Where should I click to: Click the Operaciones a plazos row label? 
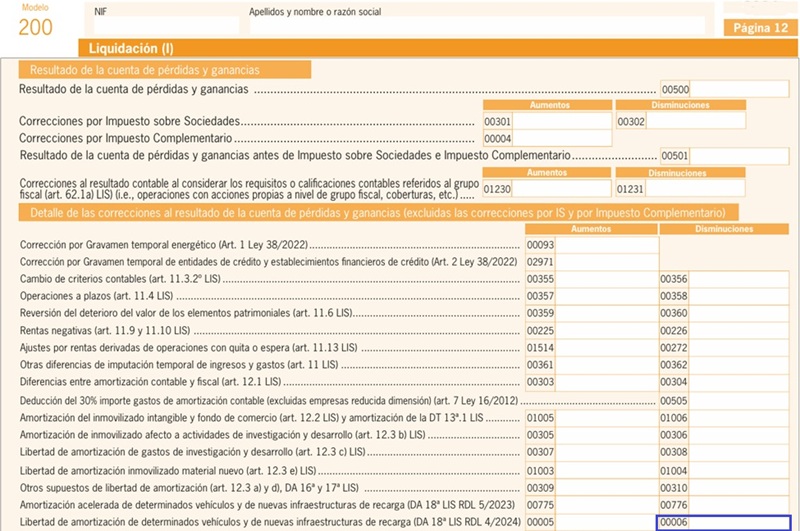pos(96,296)
